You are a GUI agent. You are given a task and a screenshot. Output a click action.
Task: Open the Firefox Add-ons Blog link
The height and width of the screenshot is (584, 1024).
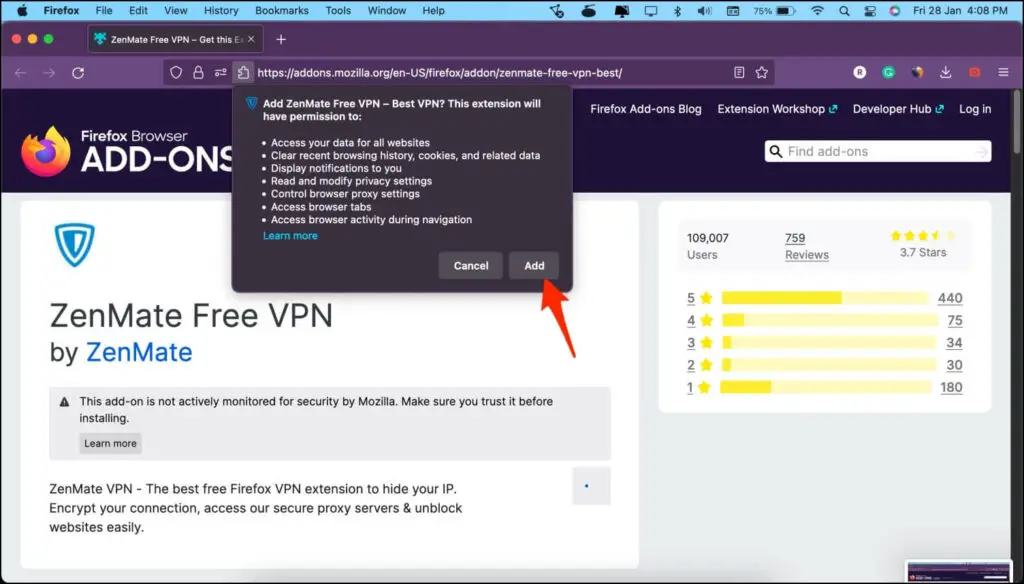coord(646,109)
